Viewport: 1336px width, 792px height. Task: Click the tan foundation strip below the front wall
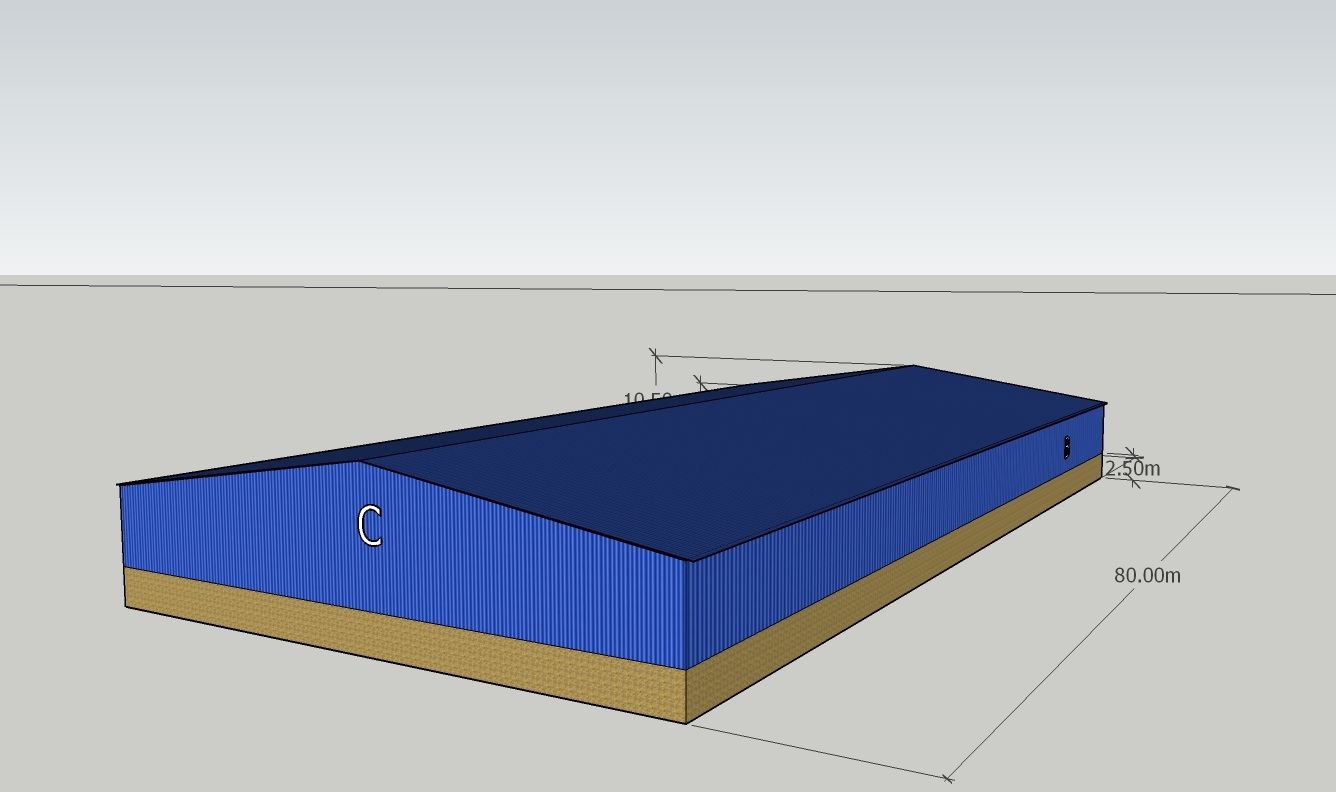tap(400, 640)
